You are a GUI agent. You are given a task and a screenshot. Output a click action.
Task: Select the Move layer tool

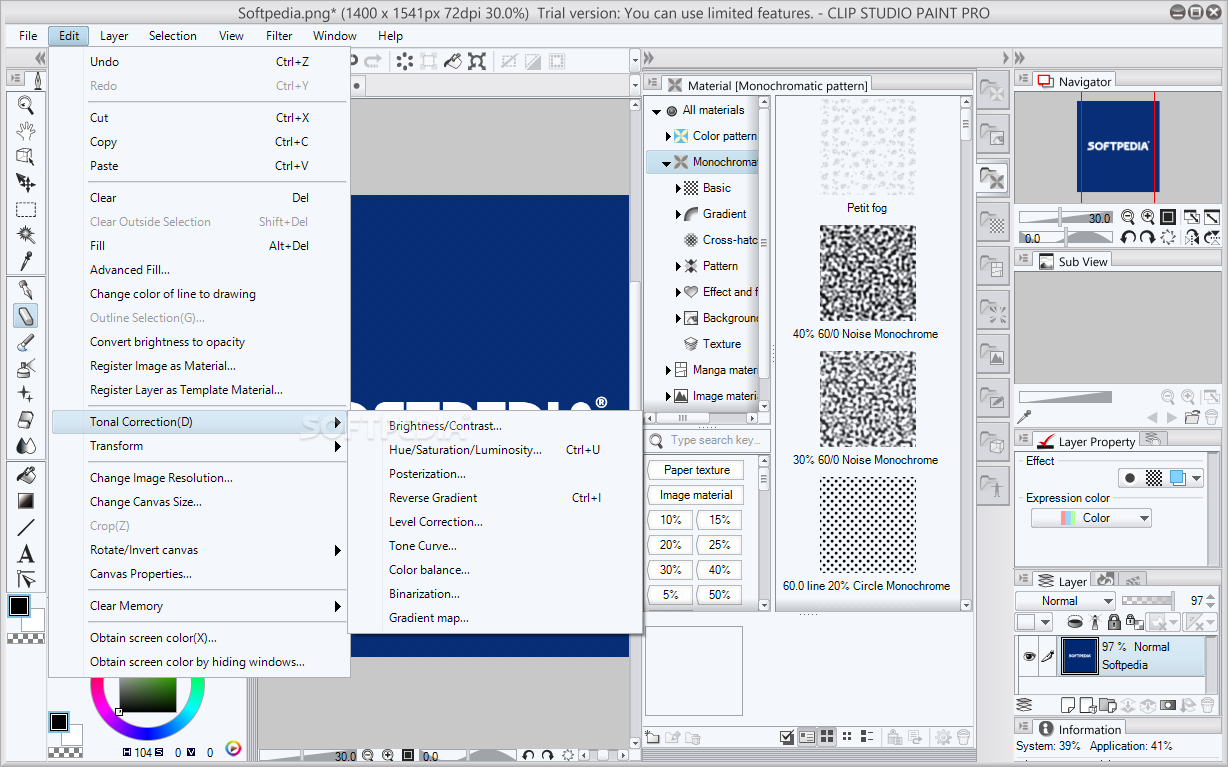point(26,183)
